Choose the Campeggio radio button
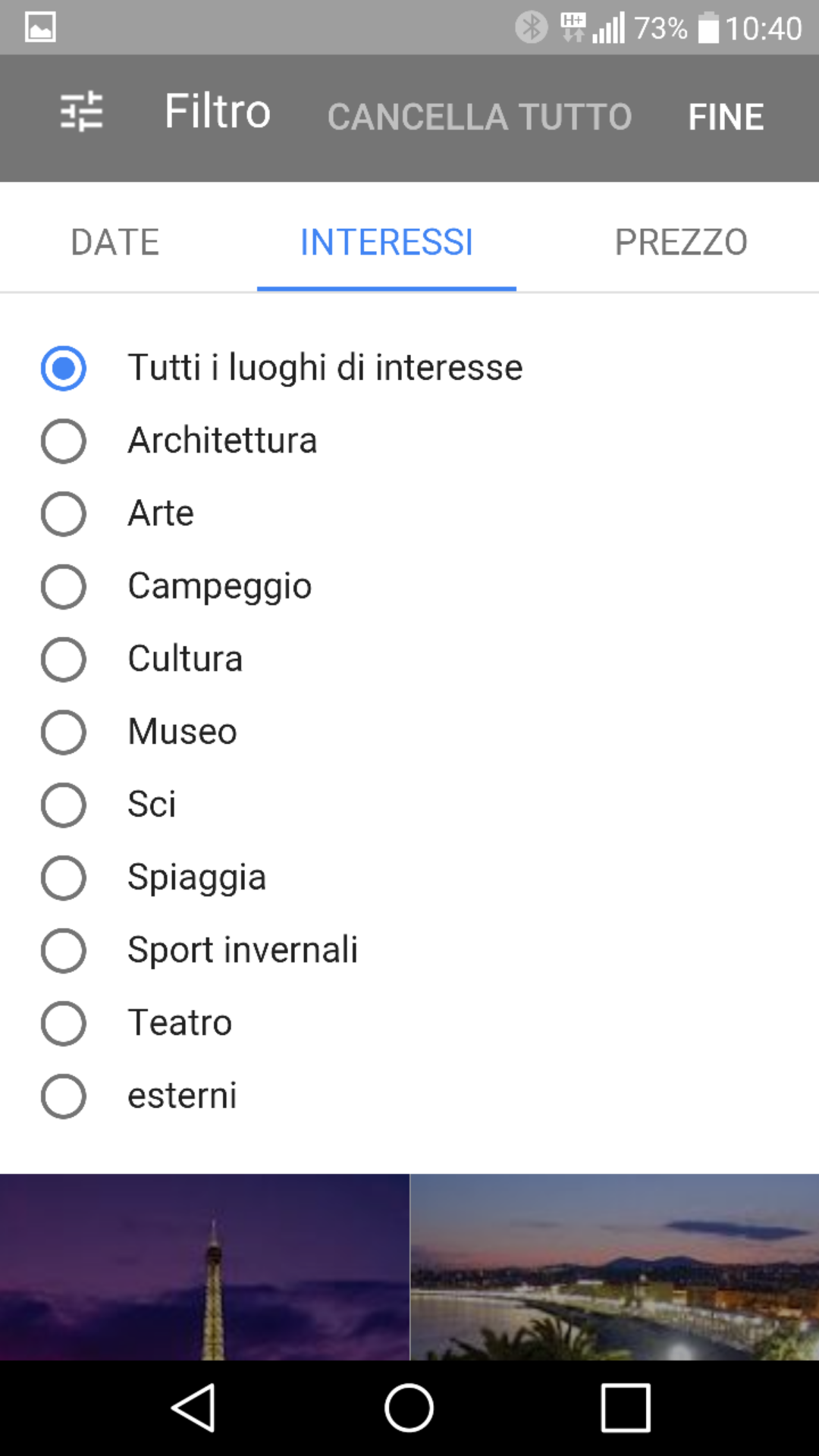The image size is (819, 1456). 64,586
